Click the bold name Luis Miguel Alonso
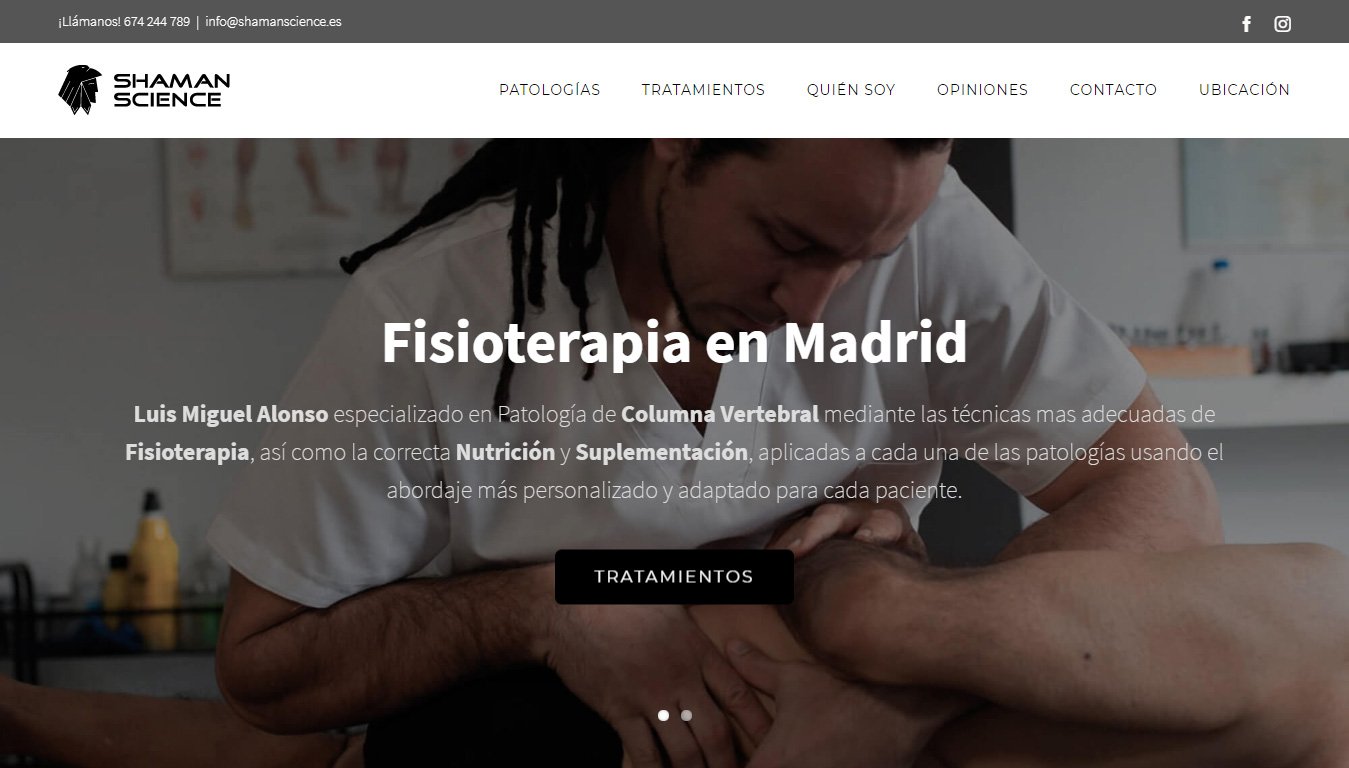The width and height of the screenshot is (1349, 768). coord(231,414)
